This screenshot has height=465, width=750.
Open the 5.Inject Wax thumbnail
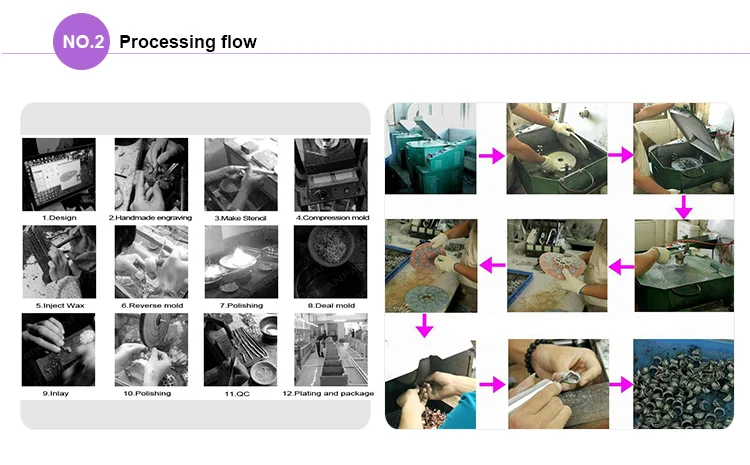click(x=59, y=262)
